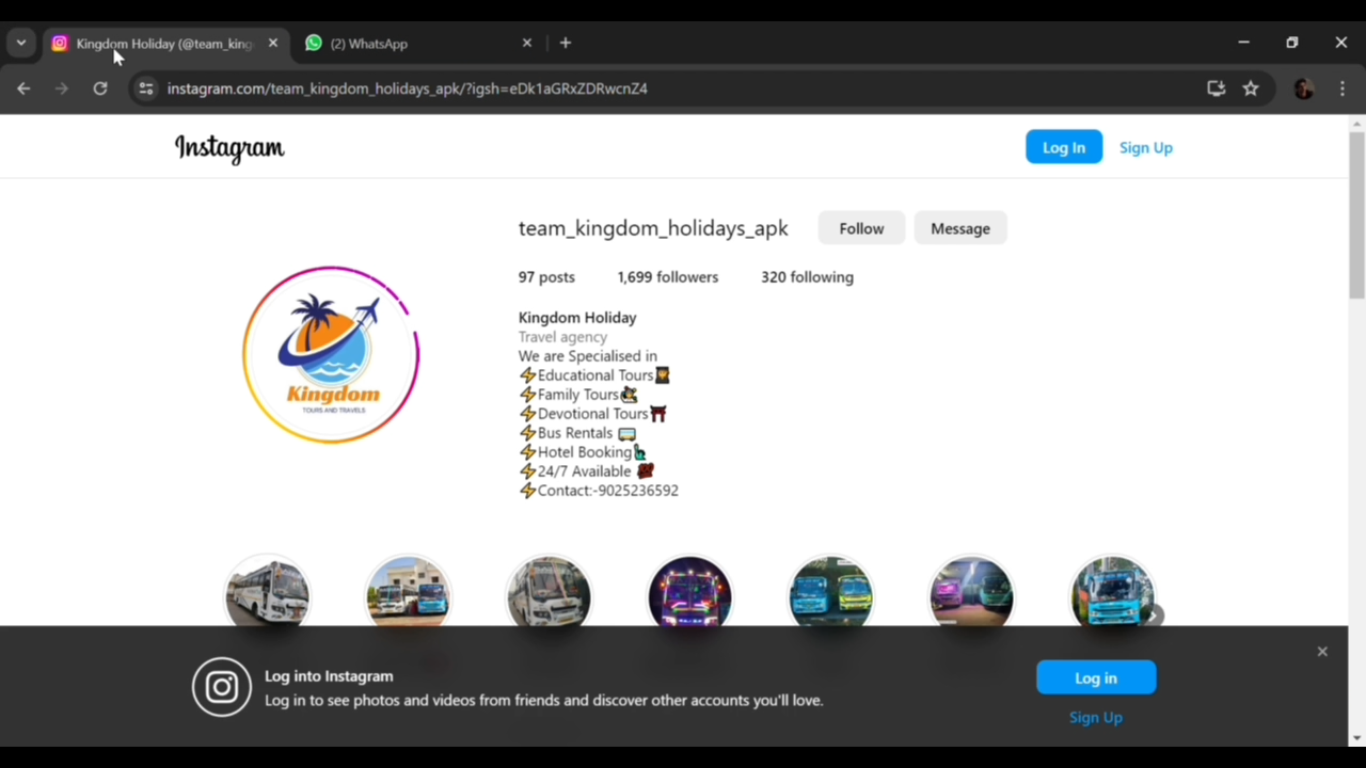Restore down the browser window
The width and height of the screenshot is (1366, 768).
pos(1292,43)
